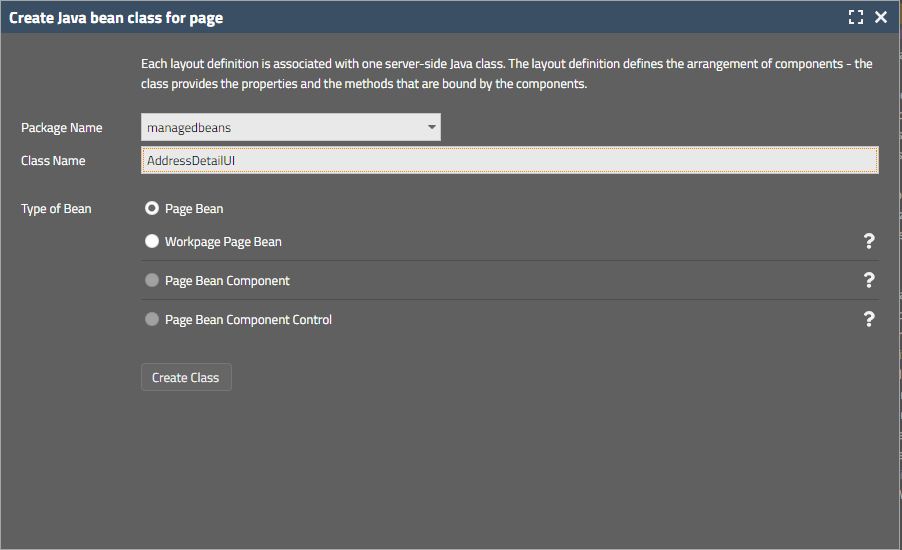Expand the Package Name dropdown arrow
Image resolution: width=902 pixels, height=550 pixels.
(x=431, y=127)
